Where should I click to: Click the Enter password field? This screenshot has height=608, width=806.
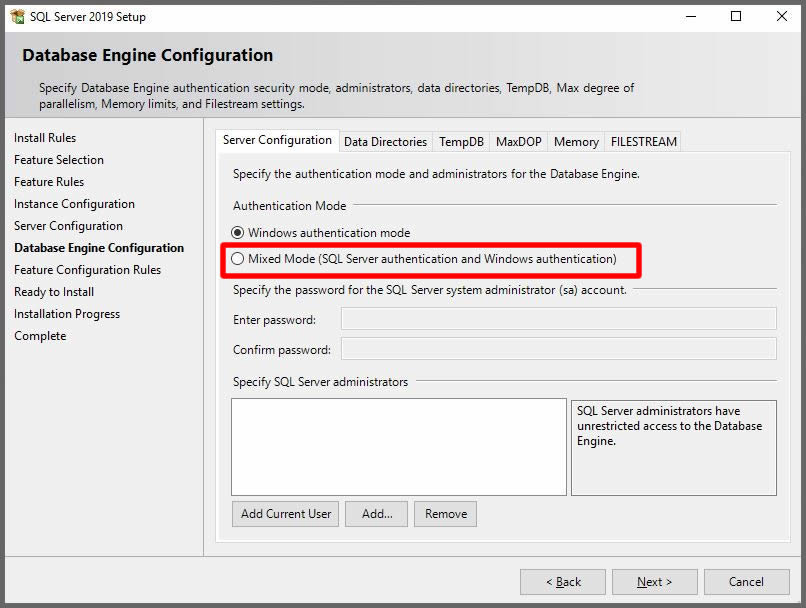click(x=558, y=319)
